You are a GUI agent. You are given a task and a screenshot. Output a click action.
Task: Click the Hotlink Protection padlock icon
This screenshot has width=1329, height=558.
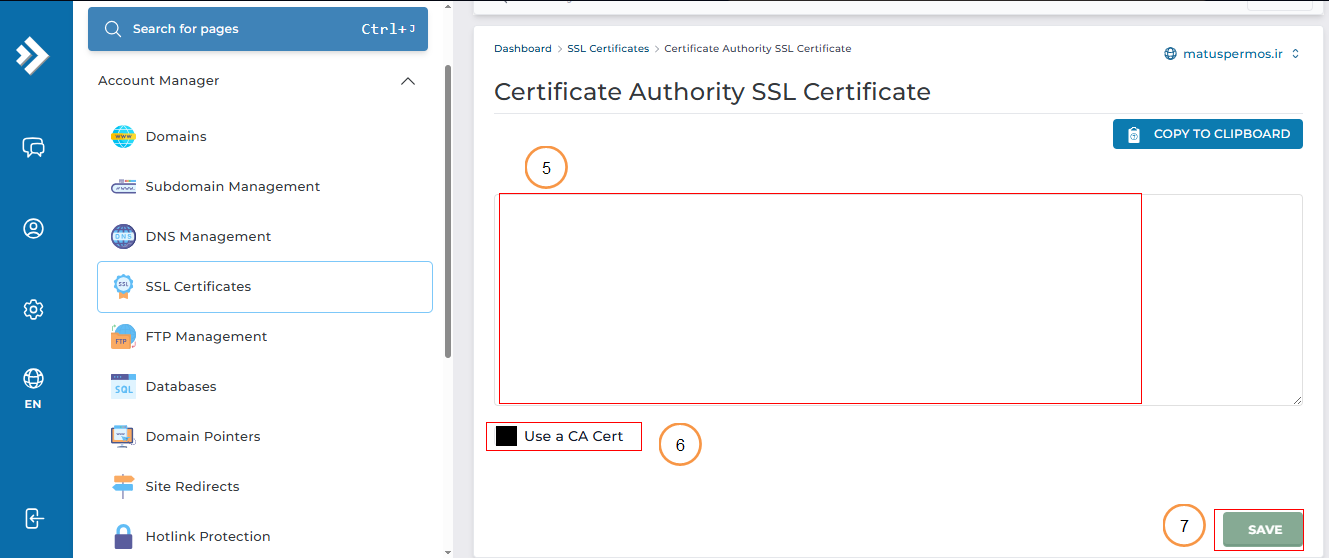[123, 537]
